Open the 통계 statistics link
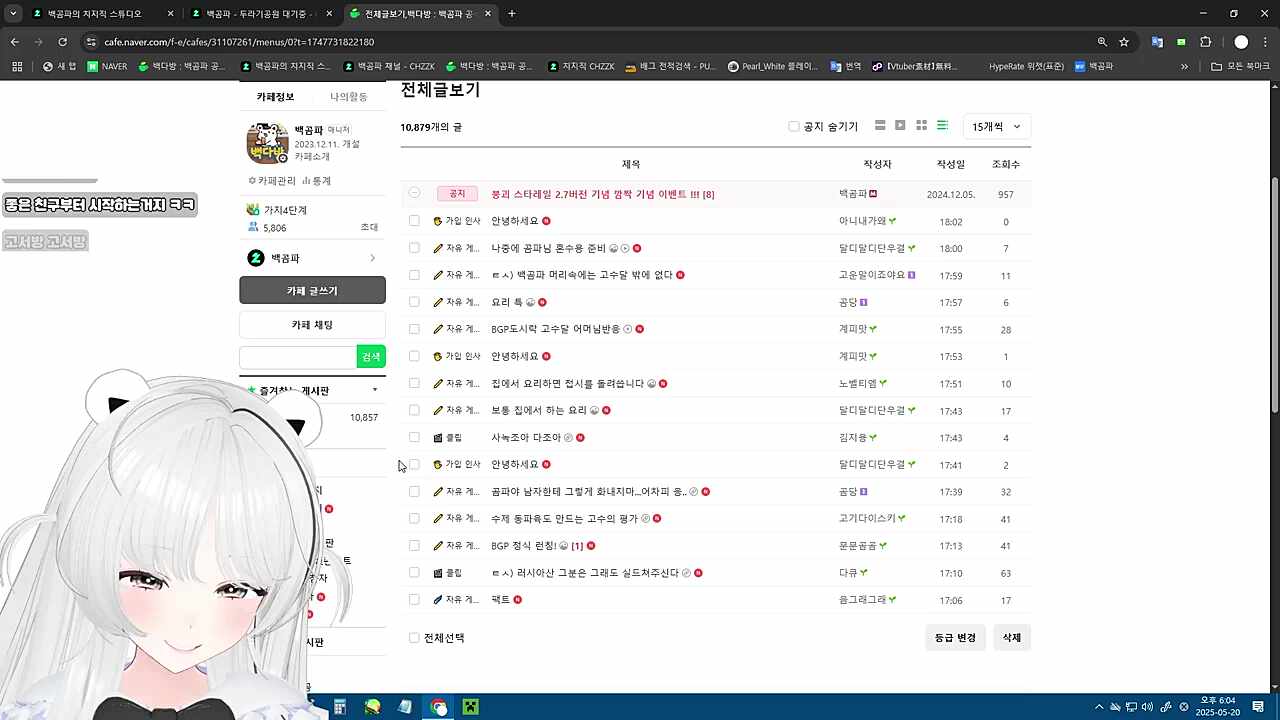Viewport: 1280px width, 720px height. [316, 181]
